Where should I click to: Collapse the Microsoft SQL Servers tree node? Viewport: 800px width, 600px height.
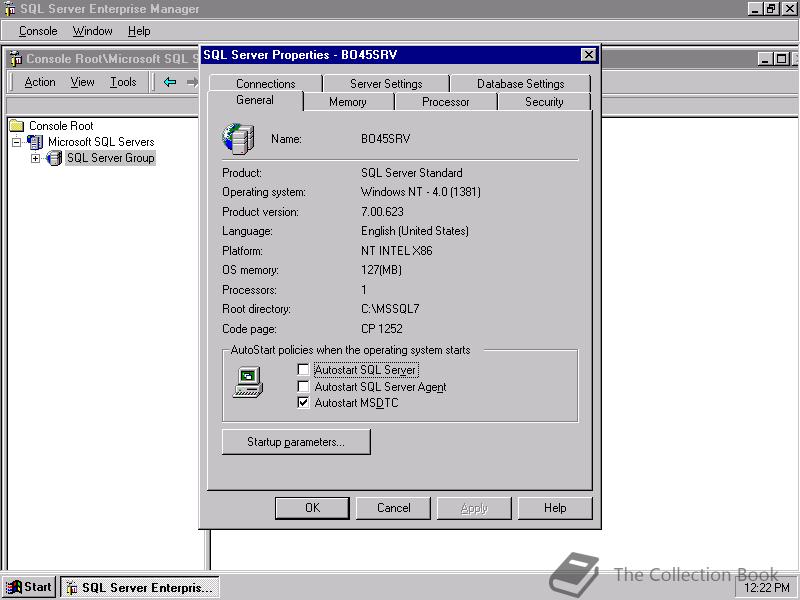pyautogui.click(x=16, y=142)
